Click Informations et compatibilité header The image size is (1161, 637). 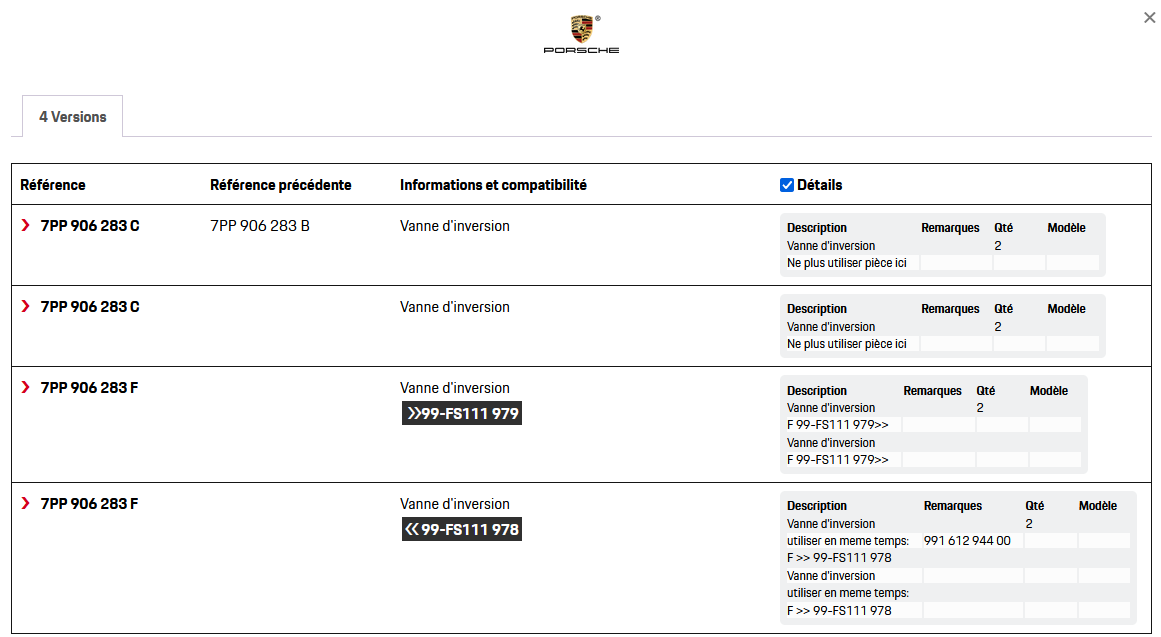493,185
